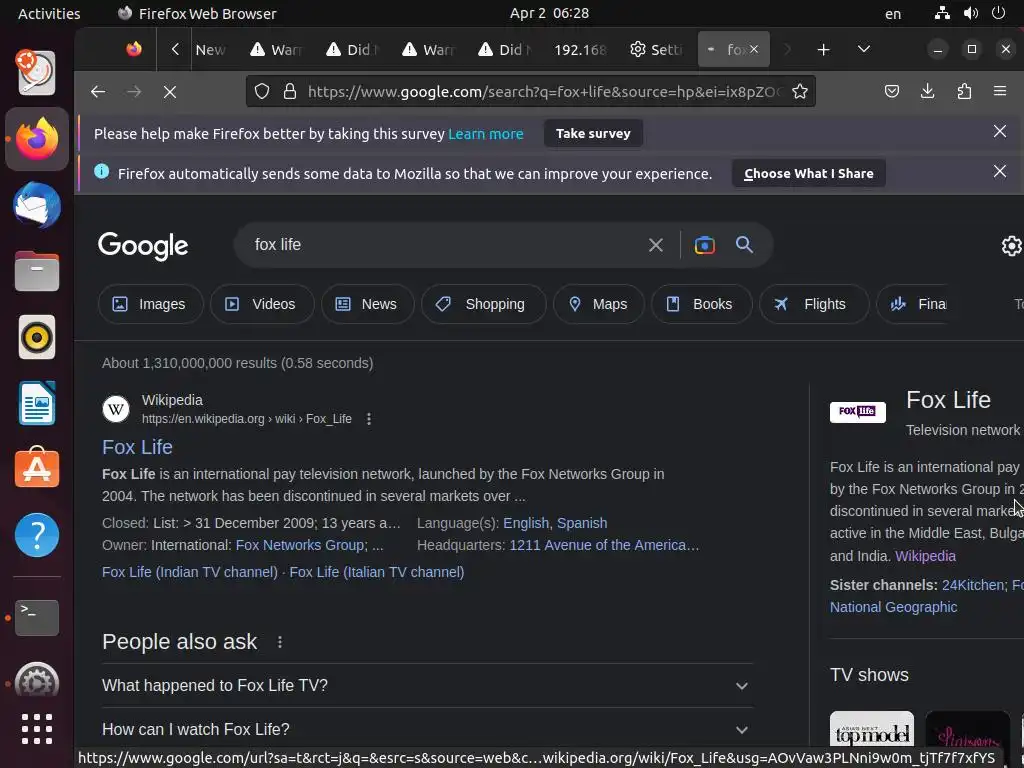Open clock and calendar Apr 2 06:28
The height and width of the screenshot is (768, 1024).
coord(549,14)
